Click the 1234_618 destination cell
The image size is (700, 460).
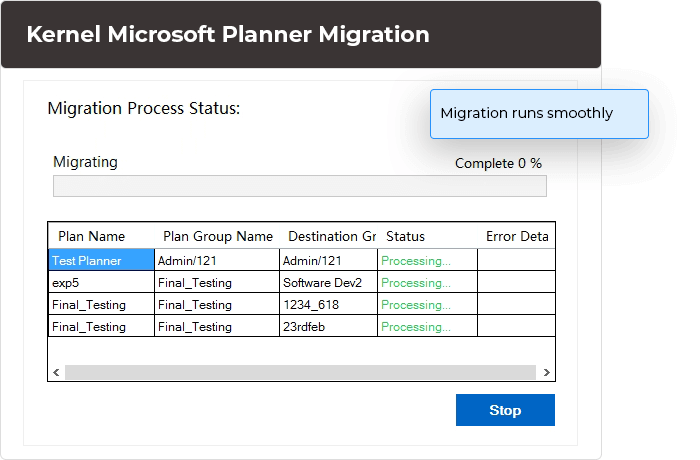[329, 304]
